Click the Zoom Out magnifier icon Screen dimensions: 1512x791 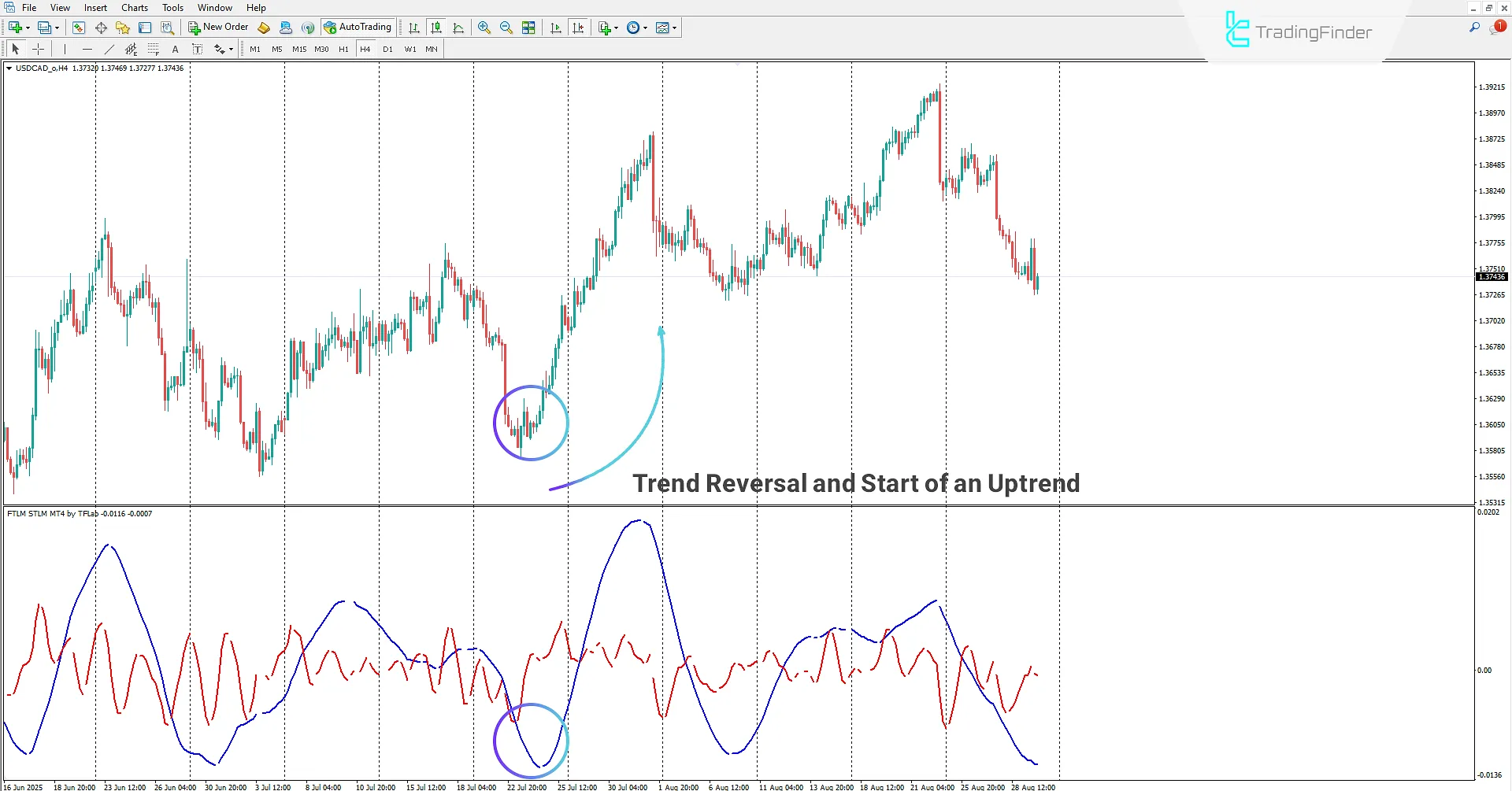click(506, 28)
